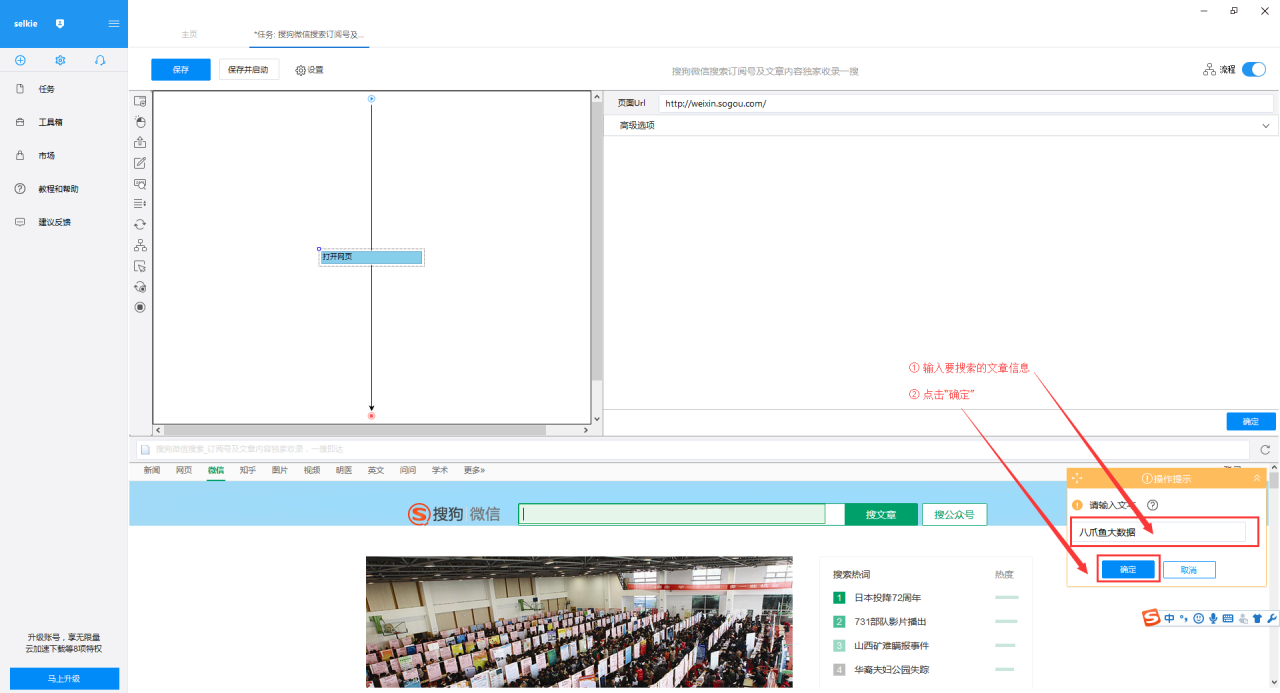Select the pencil input text tool
1280x693 pixels.
pos(140,163)
